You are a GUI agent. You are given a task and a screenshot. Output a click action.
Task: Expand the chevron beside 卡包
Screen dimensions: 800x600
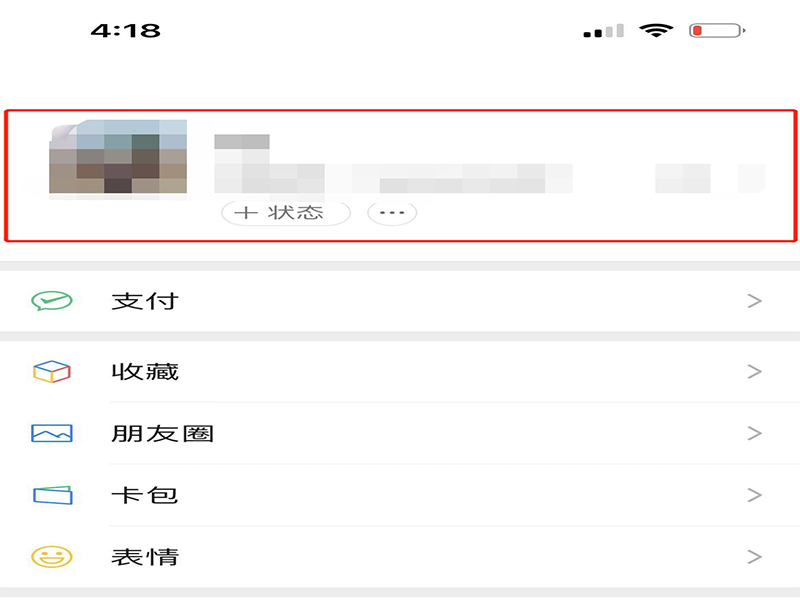(x=755, y=495)
